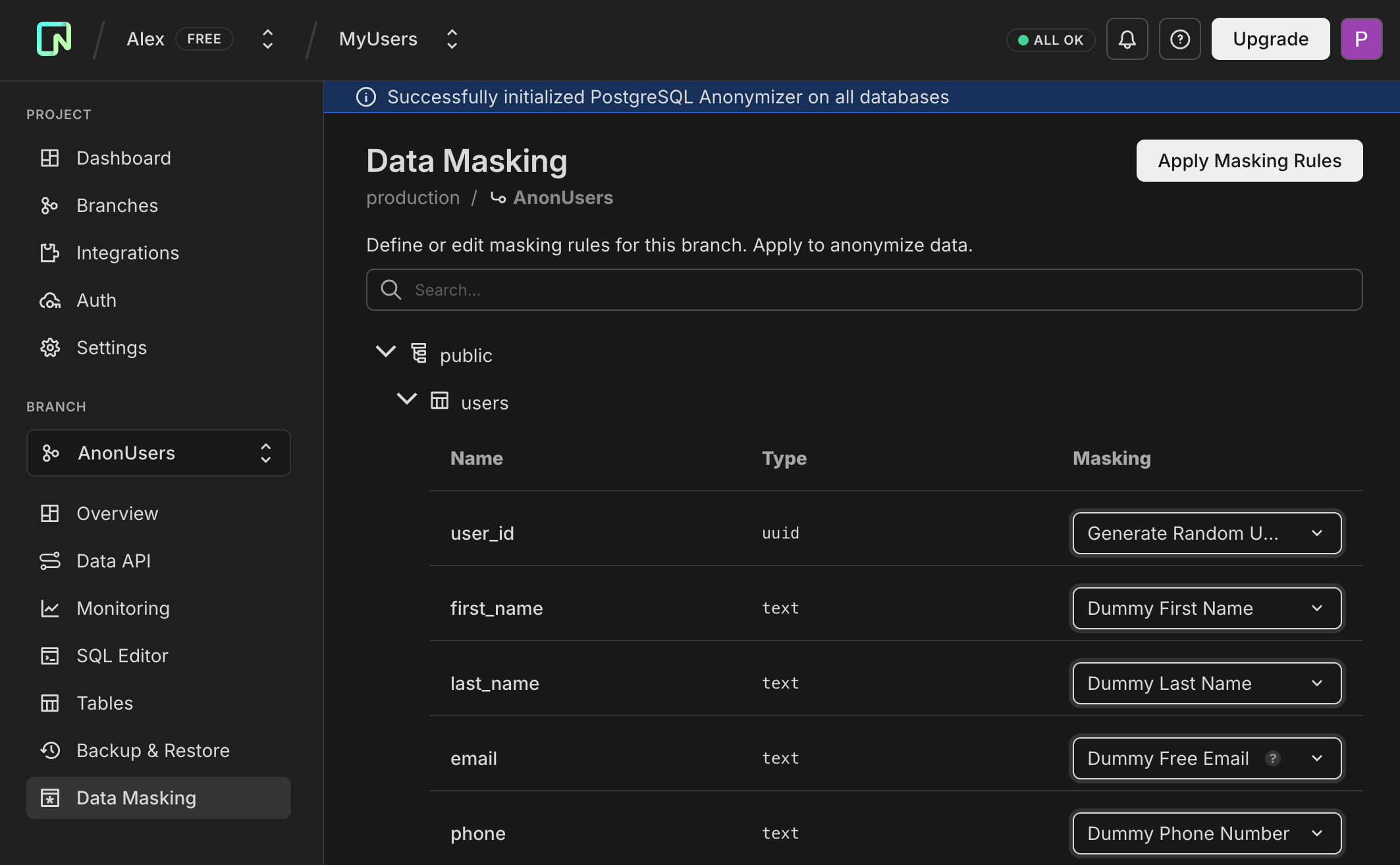
Task: Open the Monitoring view
Action: coord(123,608)
